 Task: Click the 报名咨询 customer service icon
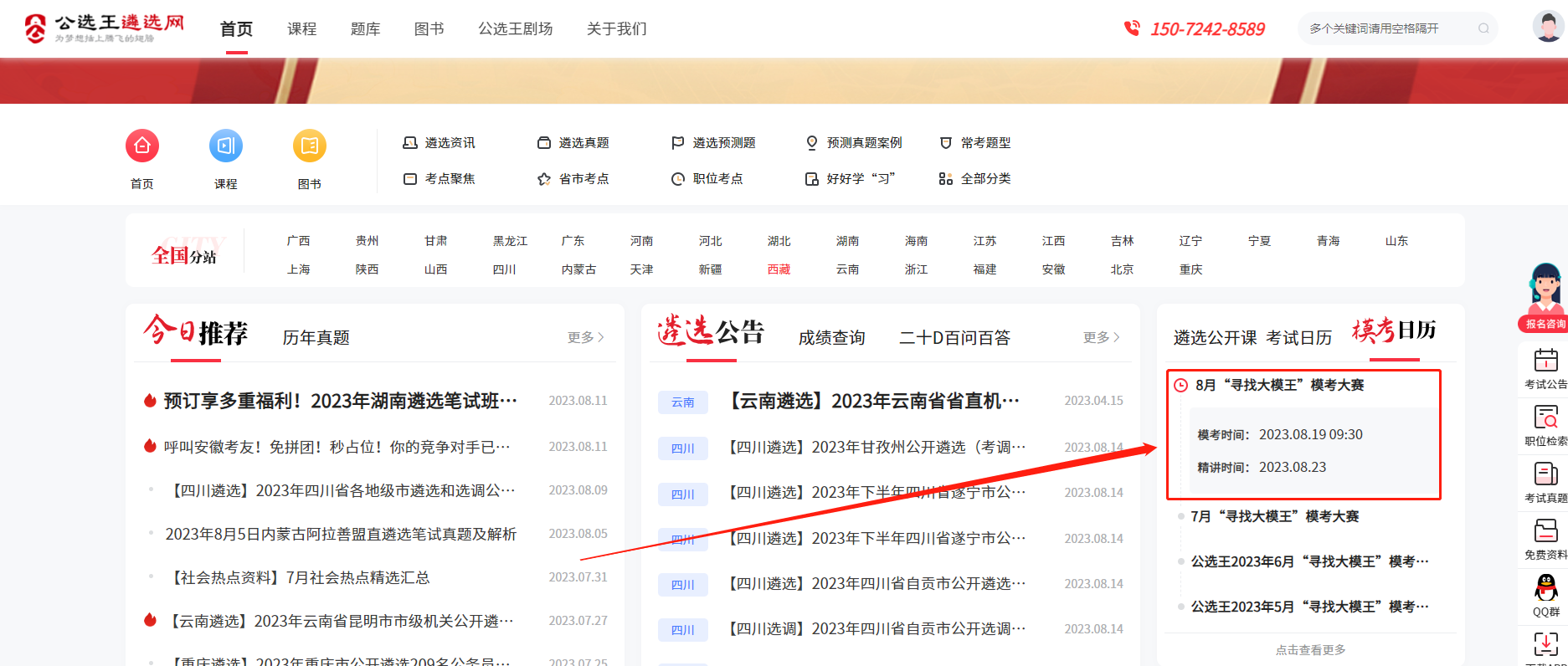pos(1545,297)
